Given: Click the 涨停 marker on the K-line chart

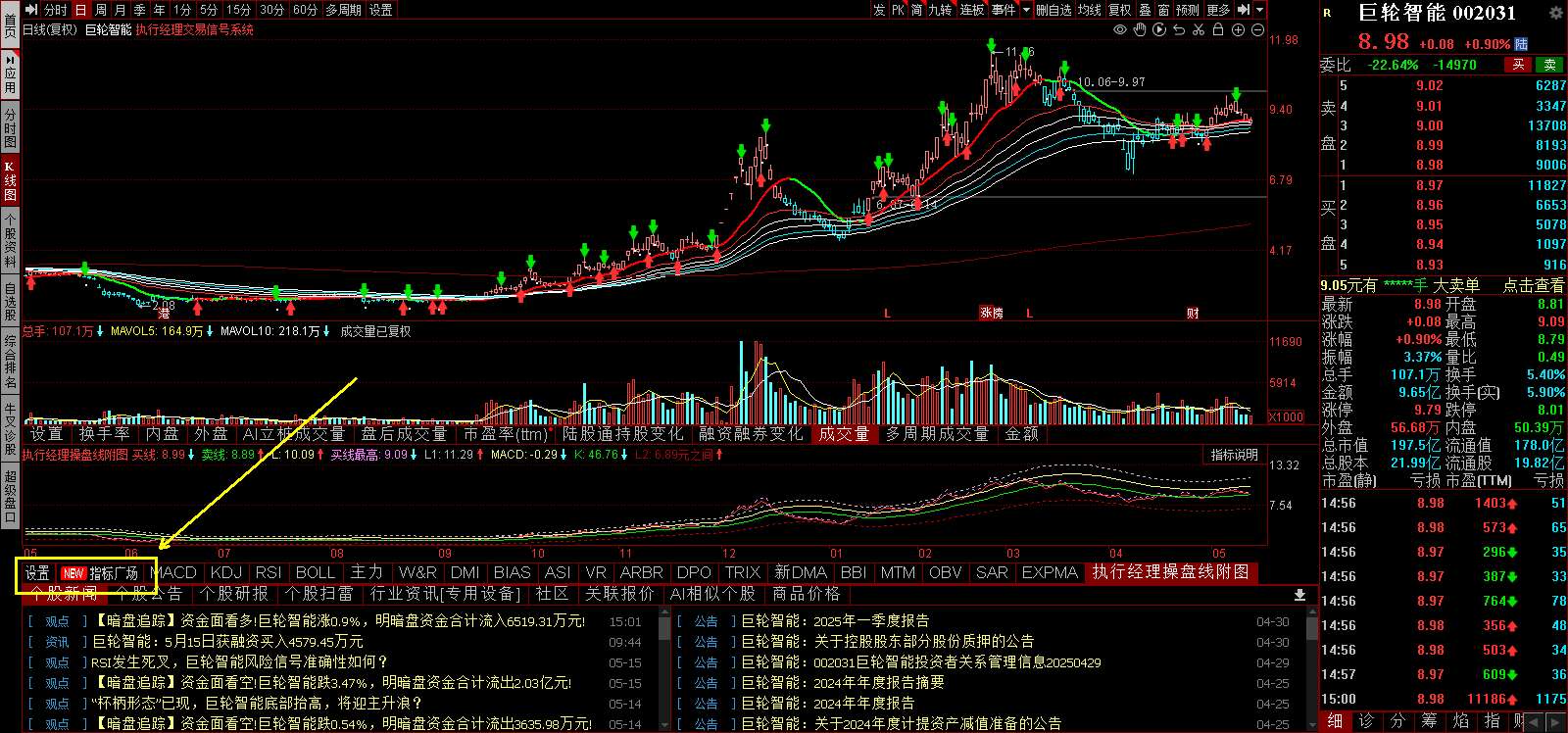Looking at the screenshot, I should point(992,314).
